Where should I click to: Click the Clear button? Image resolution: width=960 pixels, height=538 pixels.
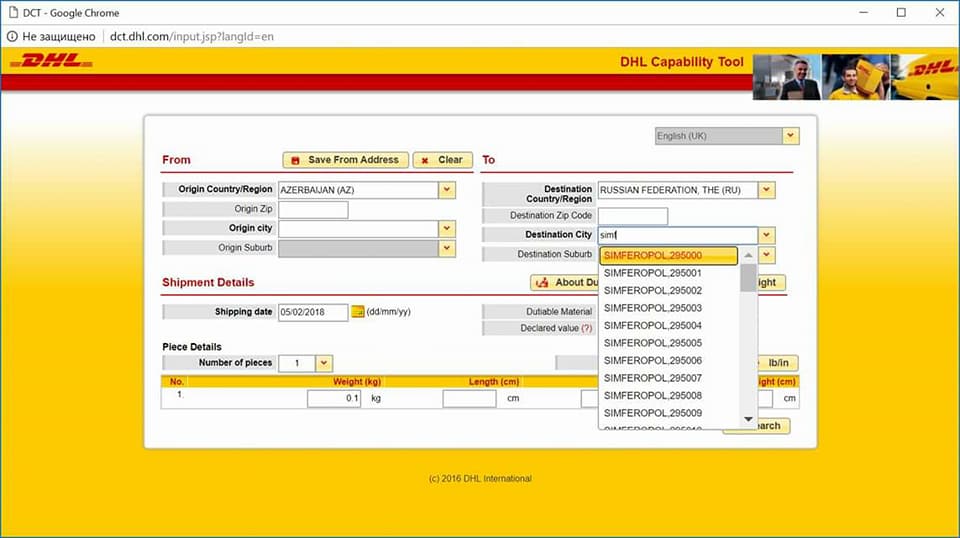click(443, 160)
